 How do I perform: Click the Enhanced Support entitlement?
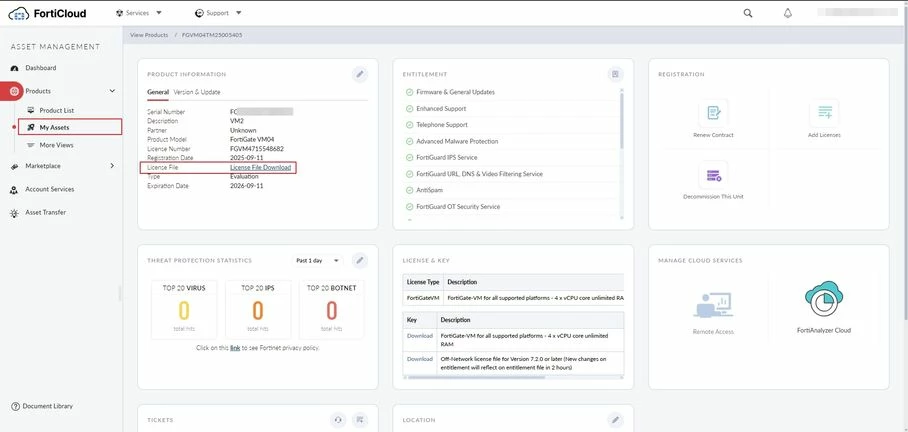click(441, 108)
